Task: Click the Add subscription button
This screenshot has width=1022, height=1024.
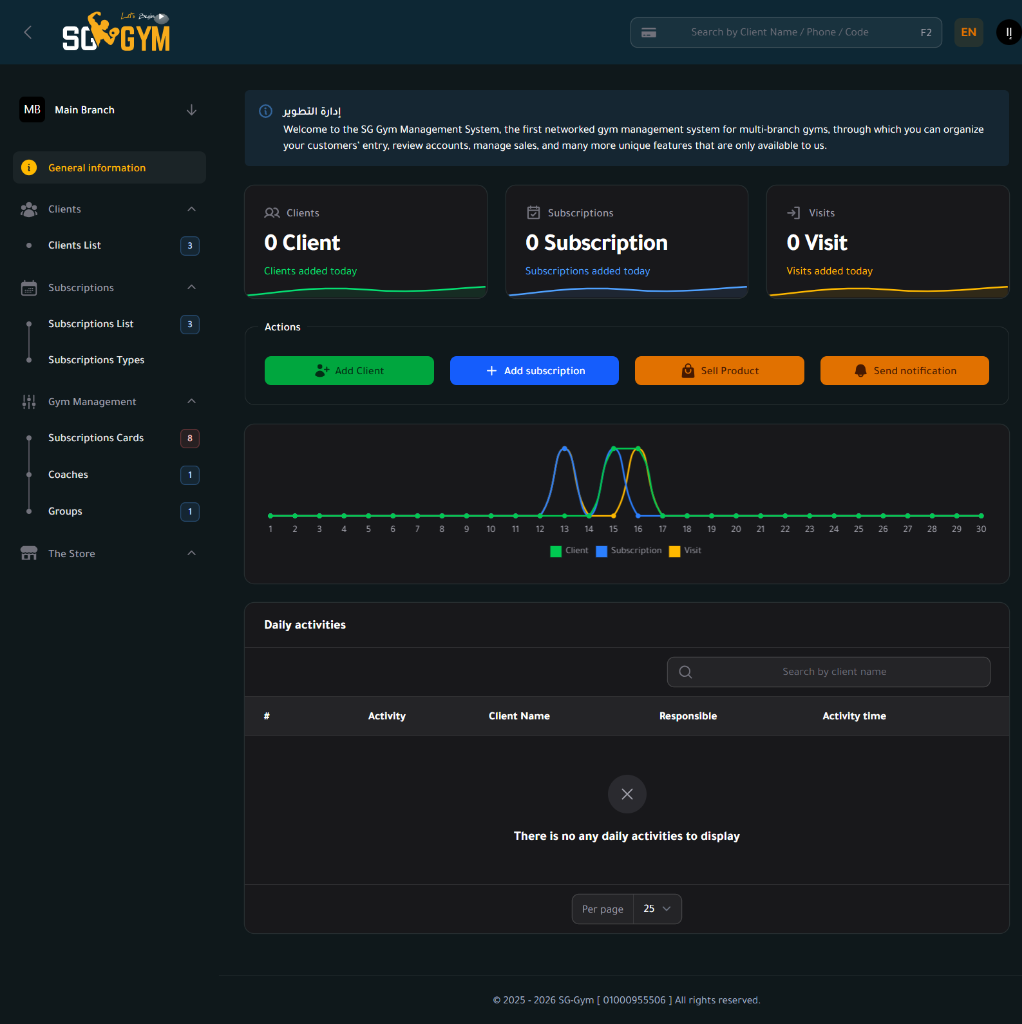Action: click(x=534, y=370)
